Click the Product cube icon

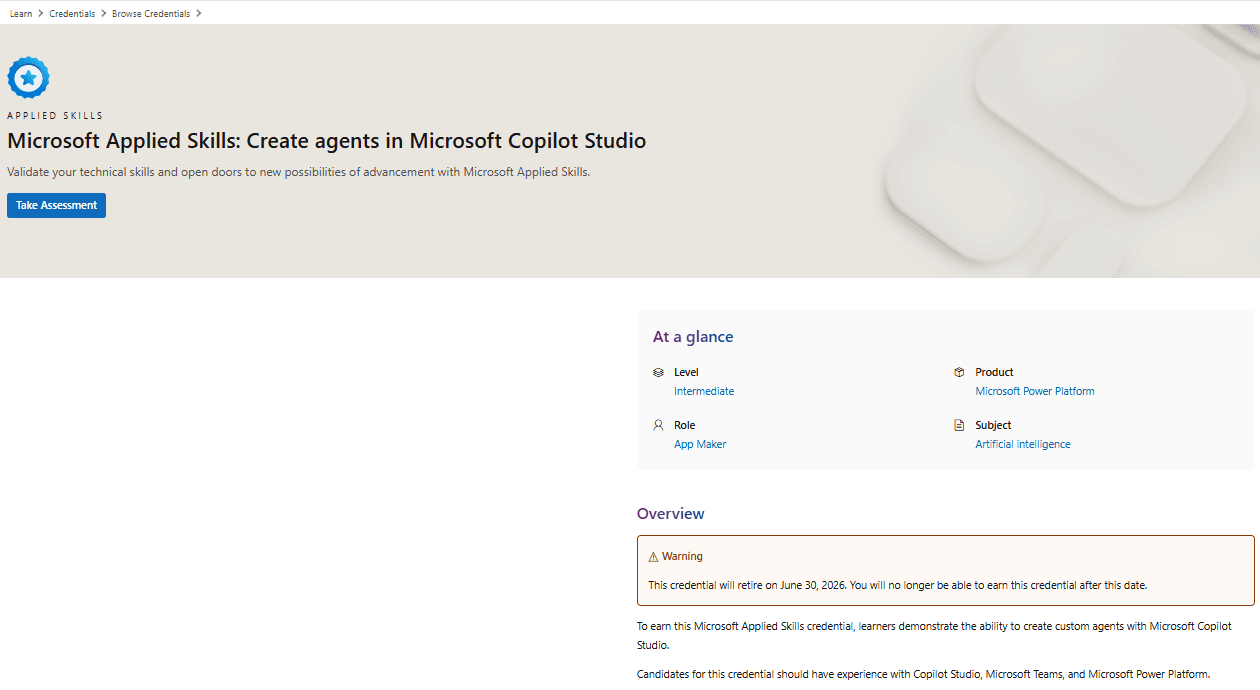[959, 372]
